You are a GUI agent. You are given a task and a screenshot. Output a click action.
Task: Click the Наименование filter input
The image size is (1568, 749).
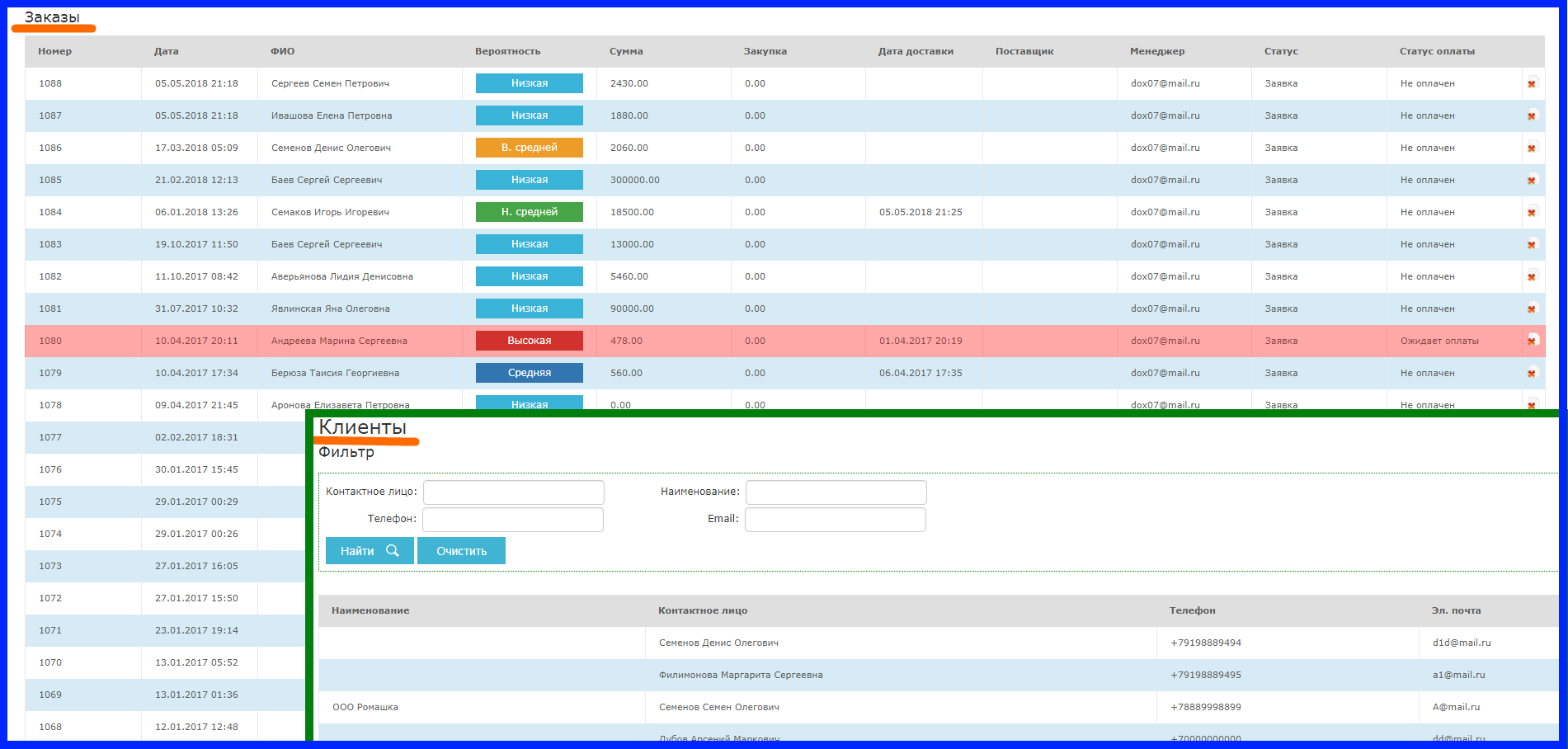836,492
